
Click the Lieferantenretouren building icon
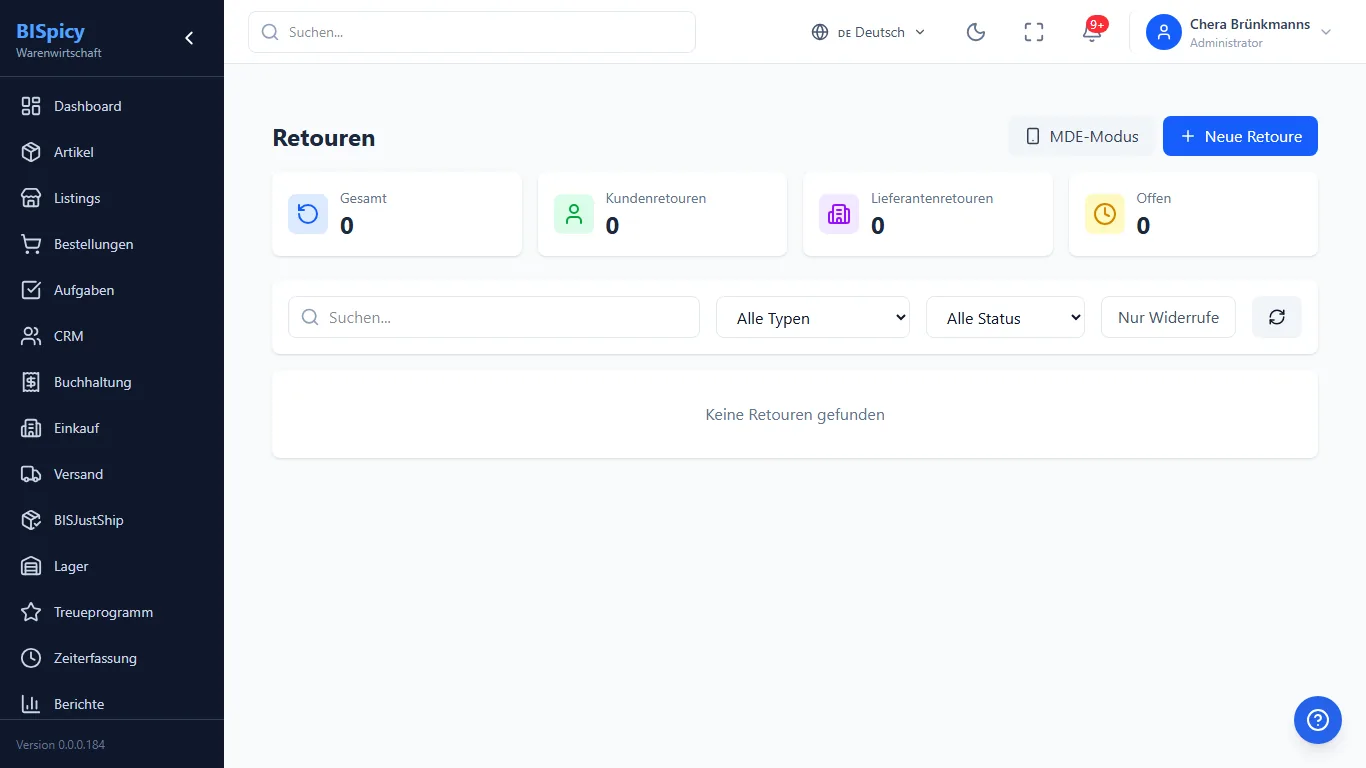[x=839, y=214]
